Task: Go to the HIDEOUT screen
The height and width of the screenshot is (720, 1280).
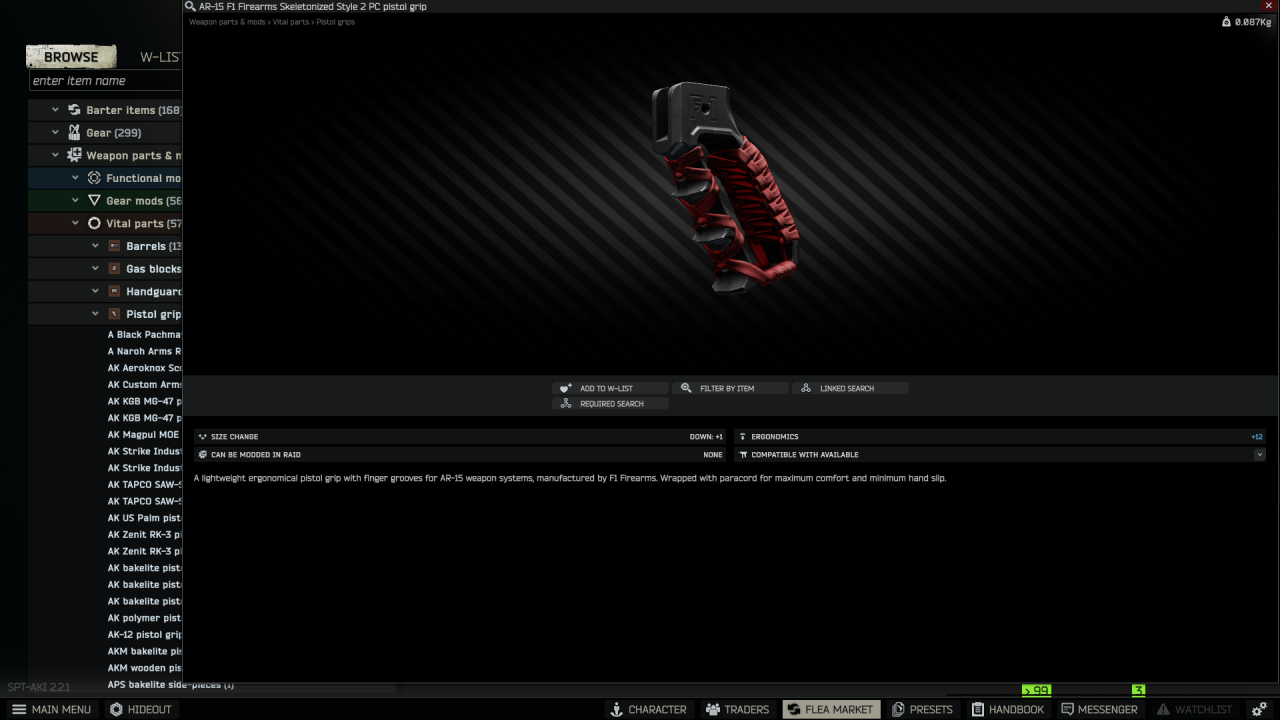Action: click(141, 709)
